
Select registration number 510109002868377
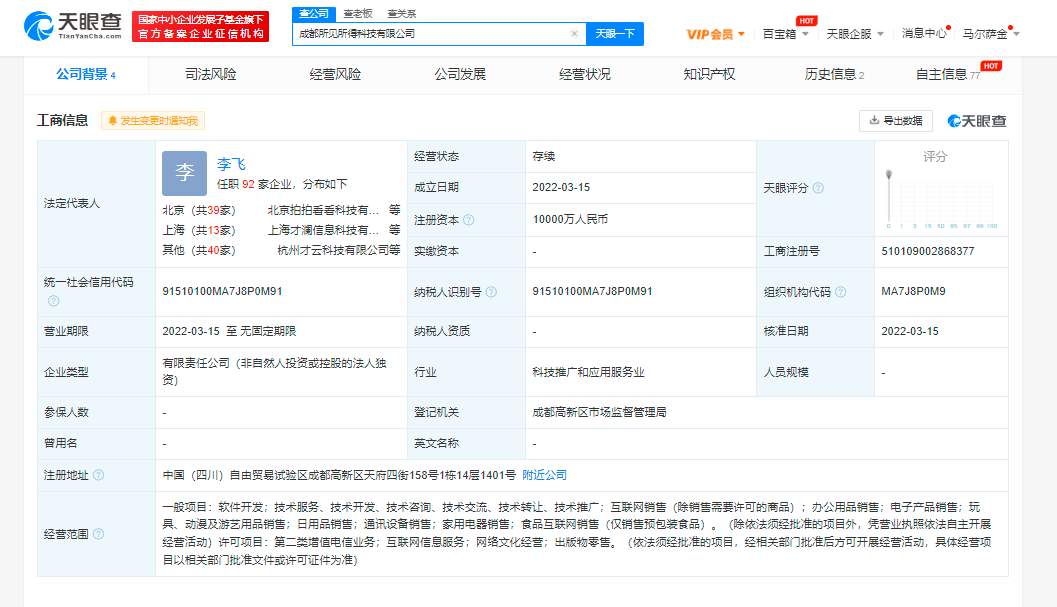[x=928, y=251]
